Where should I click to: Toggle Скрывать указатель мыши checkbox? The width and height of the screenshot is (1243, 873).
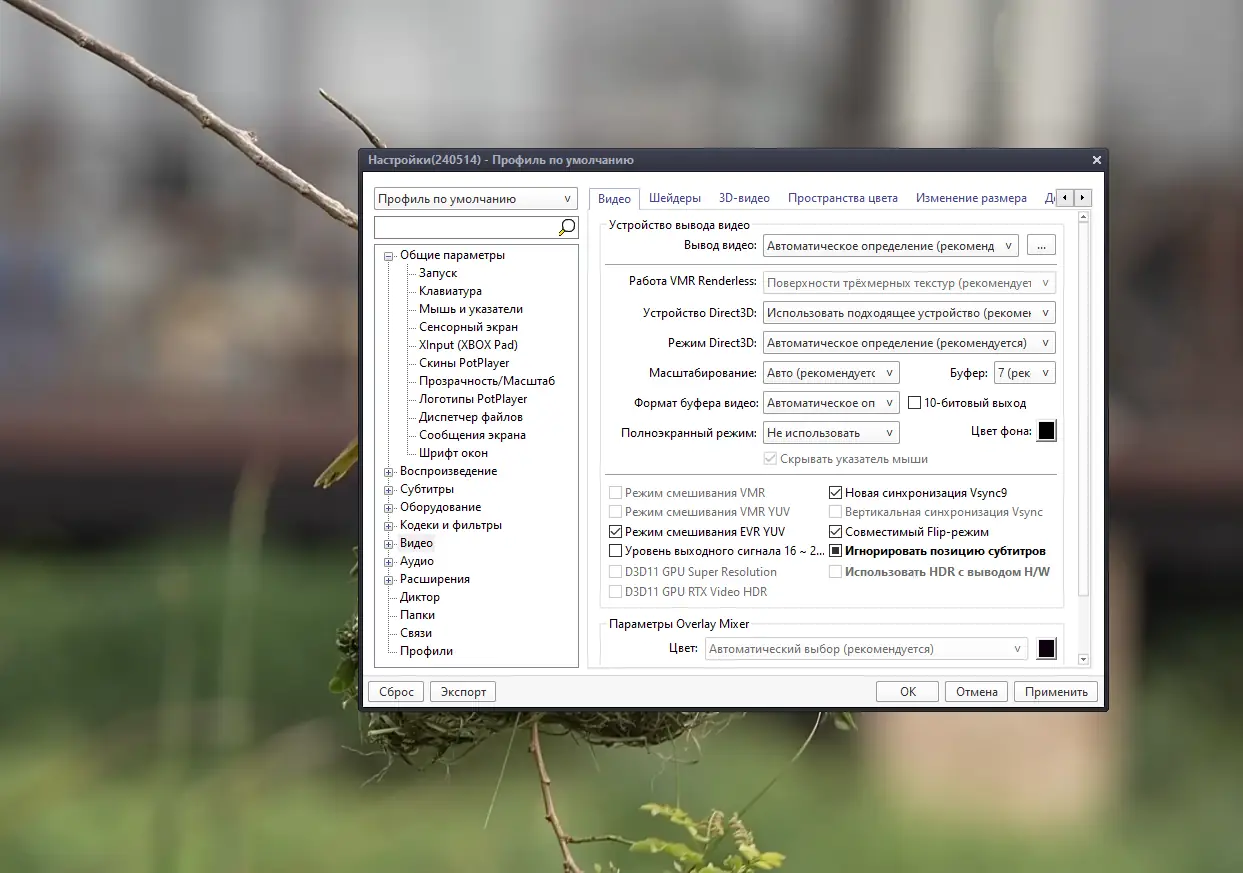point(770,459)
